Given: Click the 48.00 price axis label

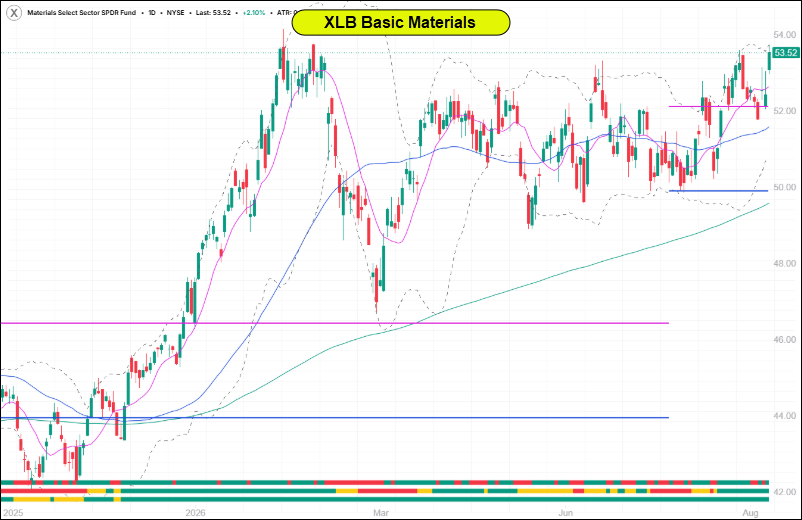Looking at the screenshot, I should (x=784, y=263).
